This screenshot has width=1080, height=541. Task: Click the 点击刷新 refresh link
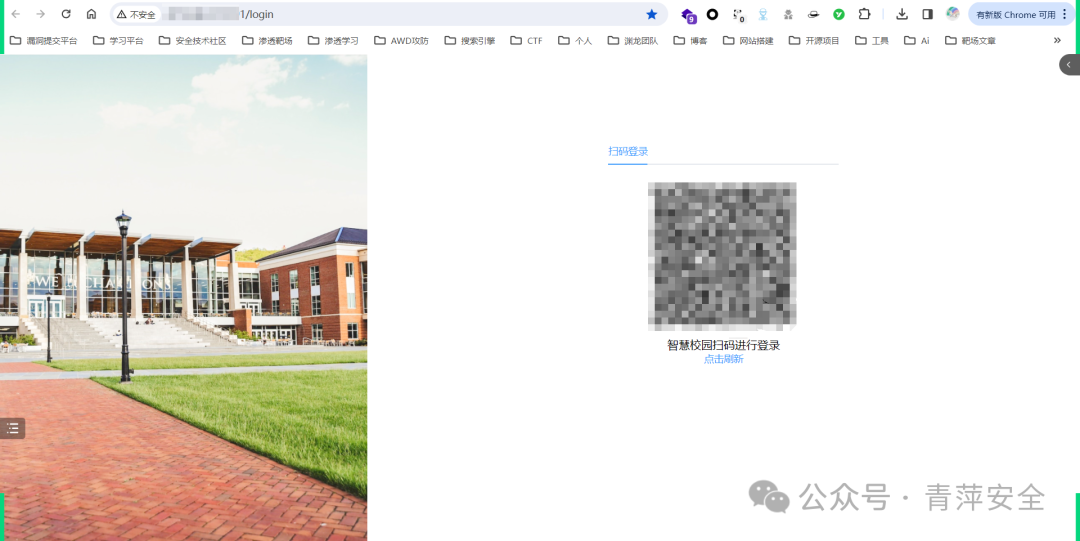point(723,359)
